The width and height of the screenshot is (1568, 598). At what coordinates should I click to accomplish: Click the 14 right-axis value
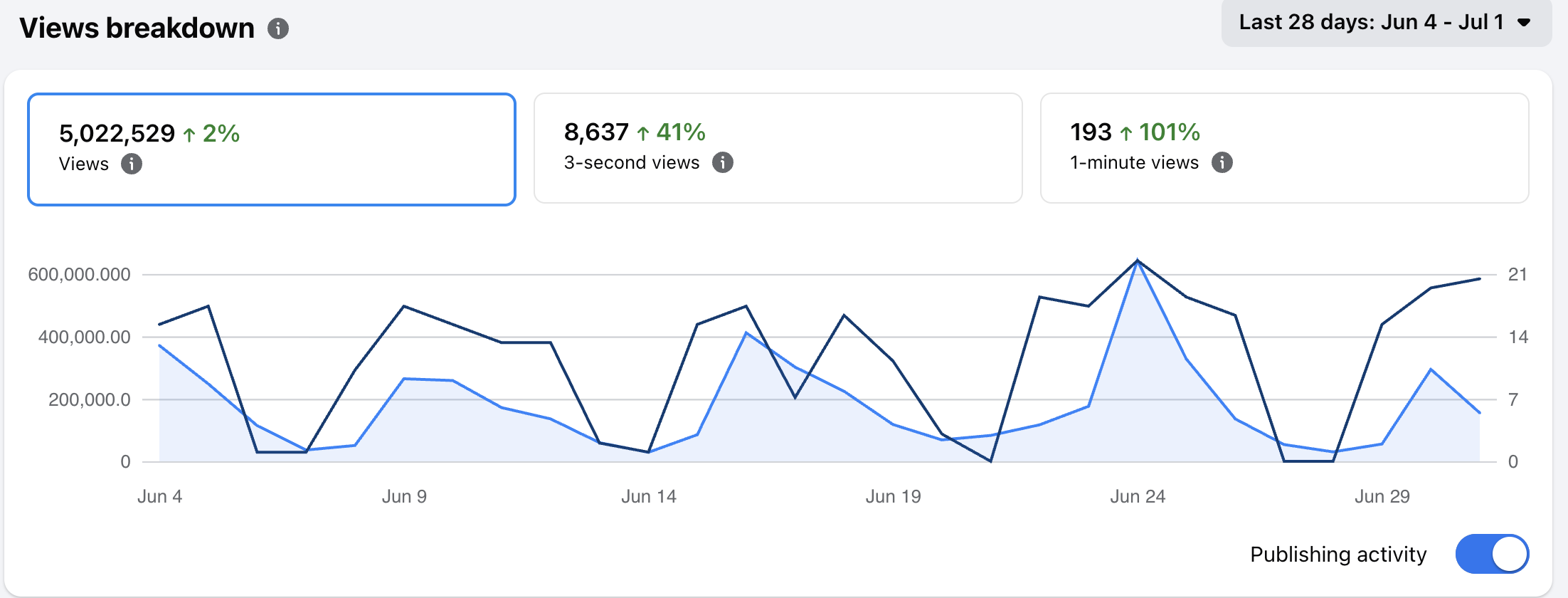(x=1518, y=337)
